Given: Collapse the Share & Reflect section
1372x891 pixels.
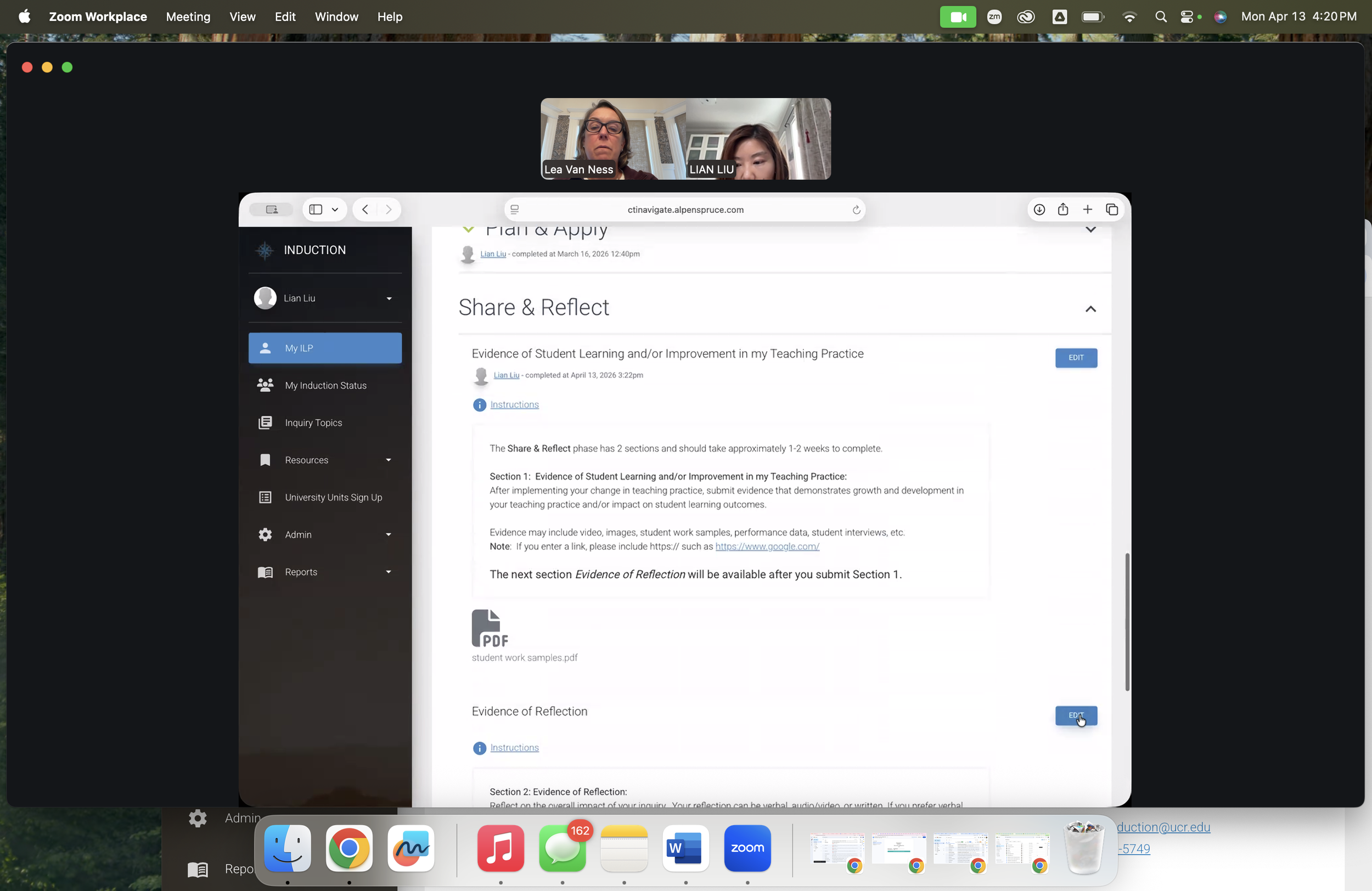Looking at the screenshot, I should click(1090, 309).
